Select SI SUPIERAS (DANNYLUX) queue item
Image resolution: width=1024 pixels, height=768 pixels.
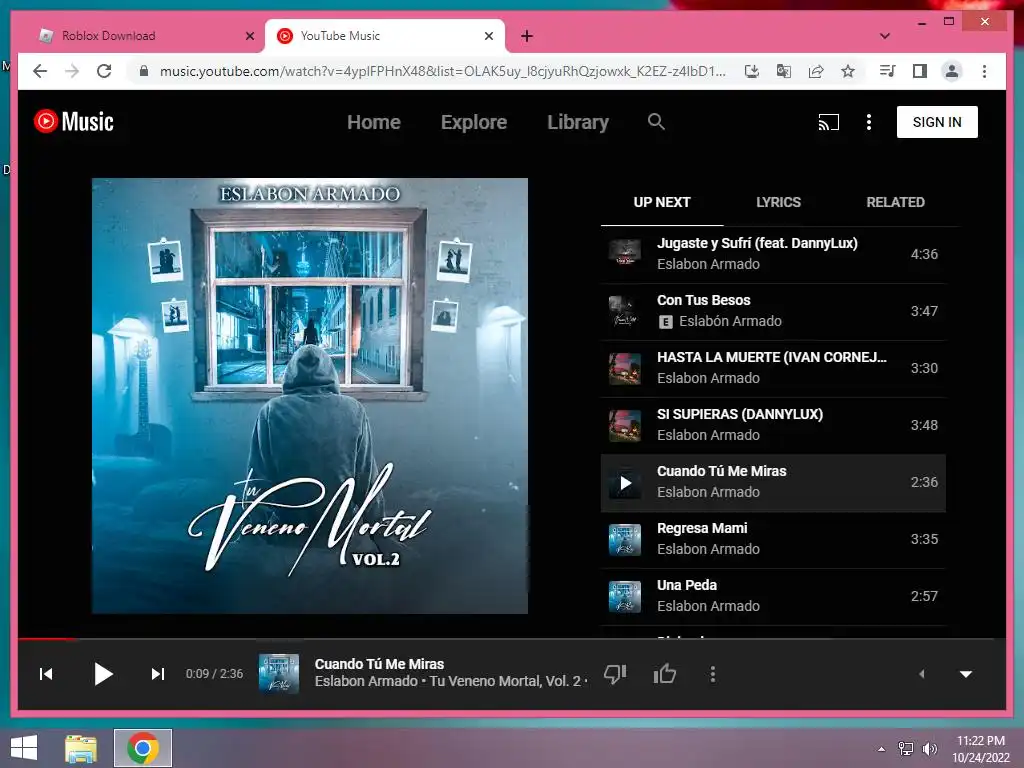pos(773,424)
